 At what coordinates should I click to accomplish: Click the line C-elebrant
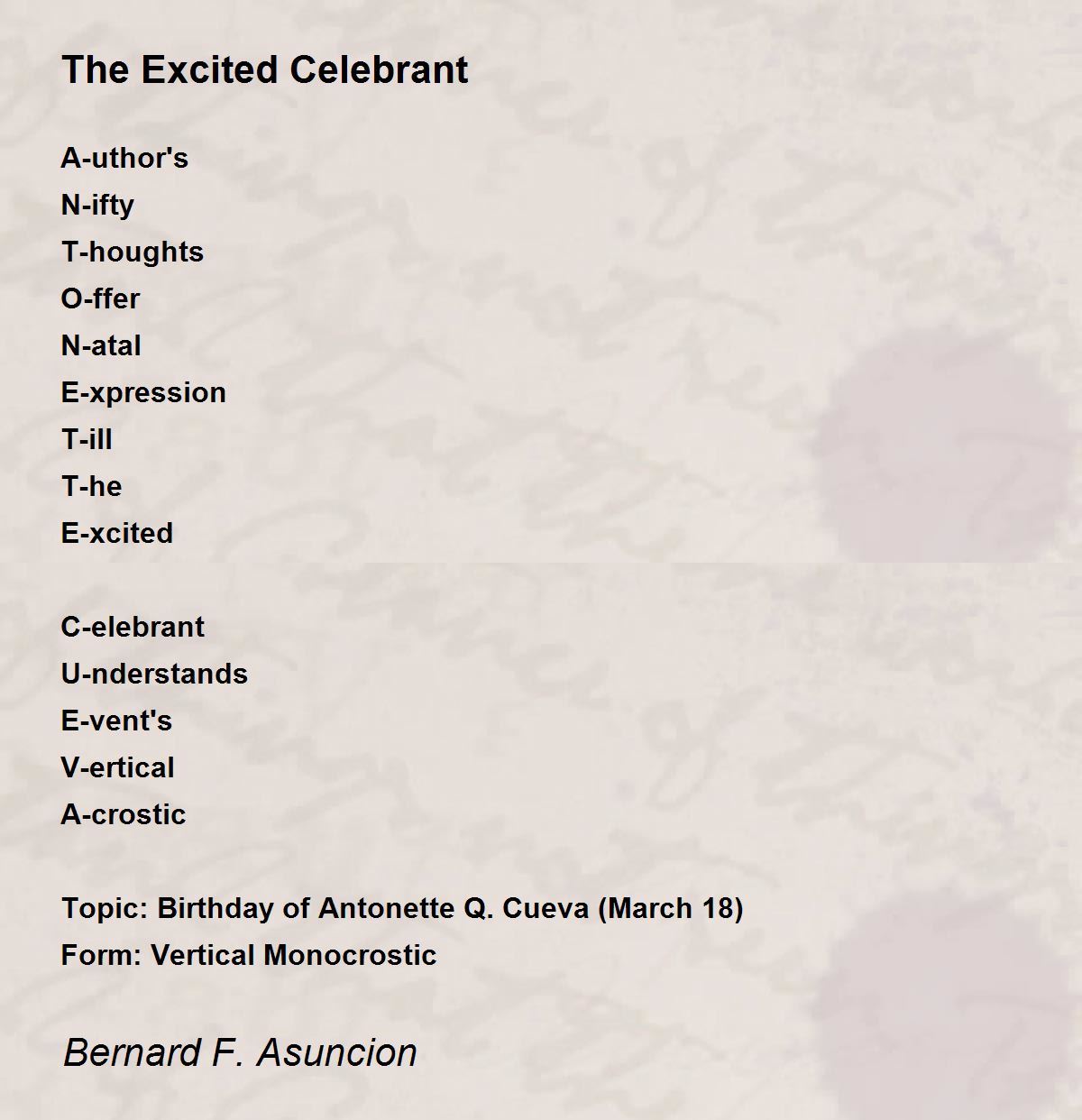tap(133, 627)
